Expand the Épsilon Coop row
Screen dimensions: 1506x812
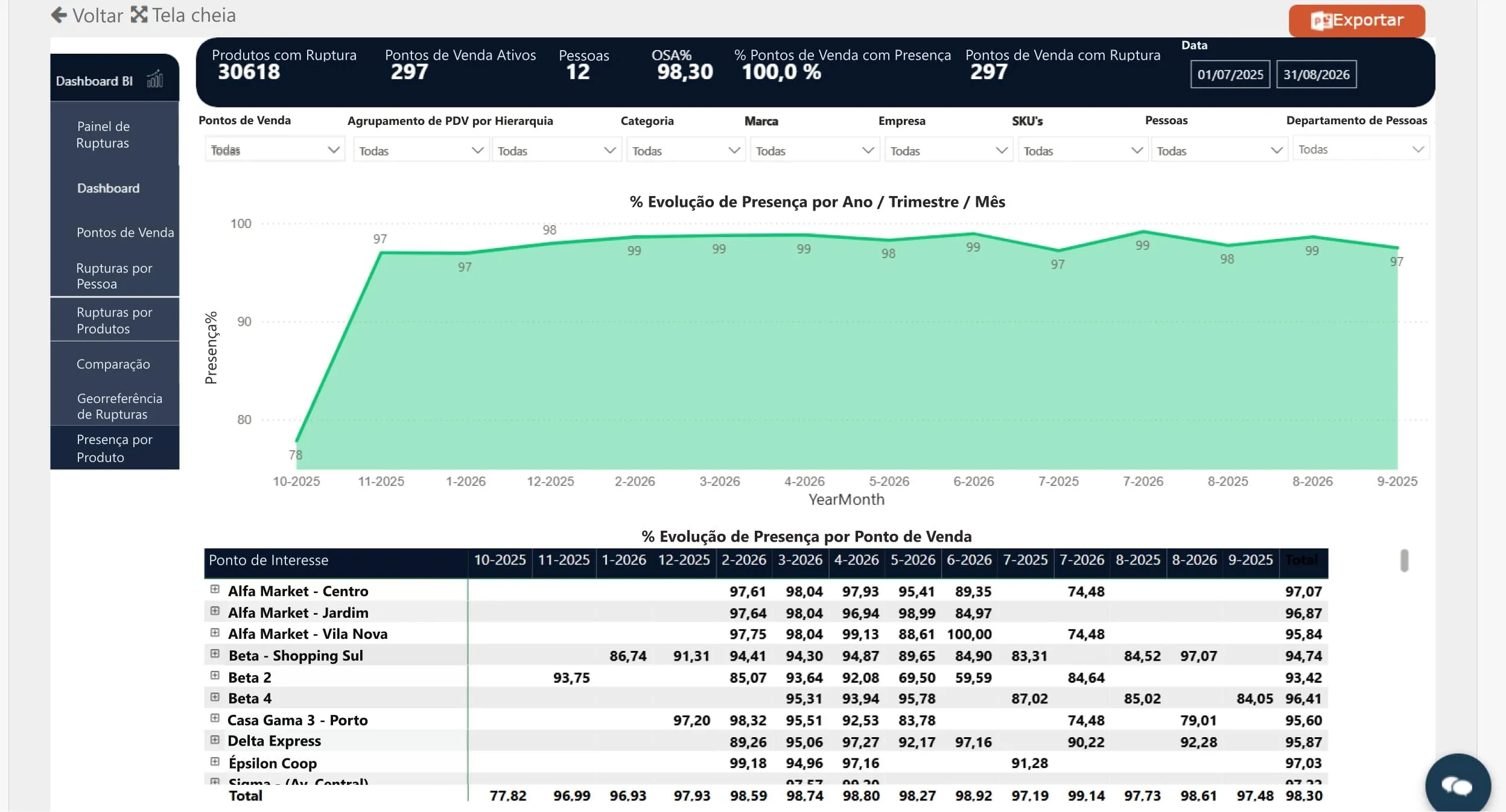tap(215, 762)
